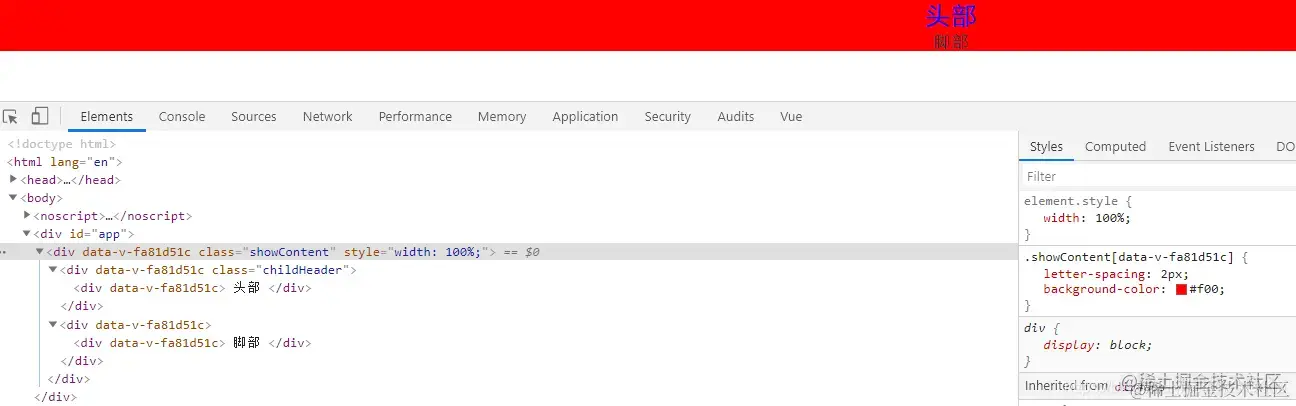Switch to the Elements tab
Image resolution: width=1296 pixels, height=406 pixels.
(107, 117)
